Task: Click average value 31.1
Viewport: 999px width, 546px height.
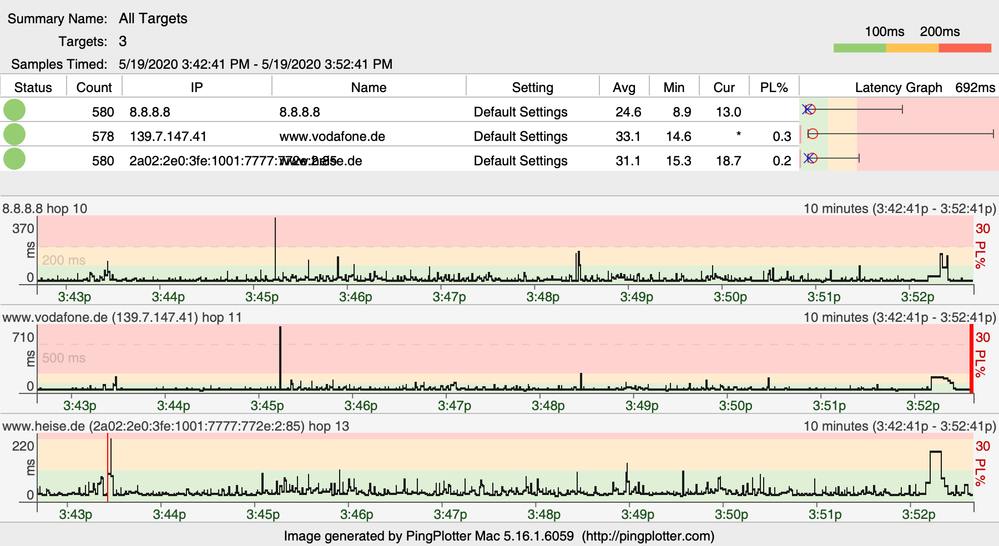Action: [x=628, y=161]
